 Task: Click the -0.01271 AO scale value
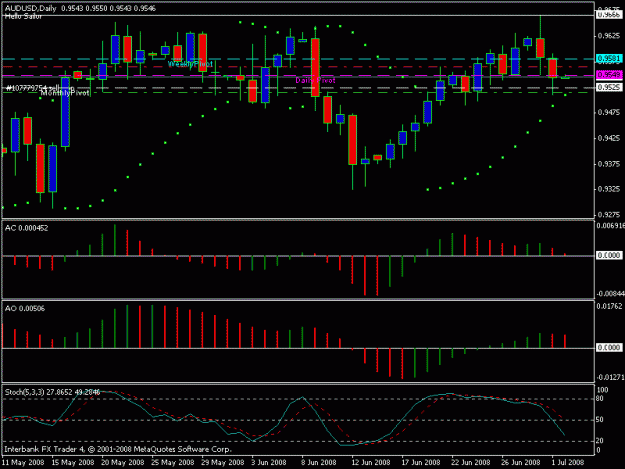(610, 377)
